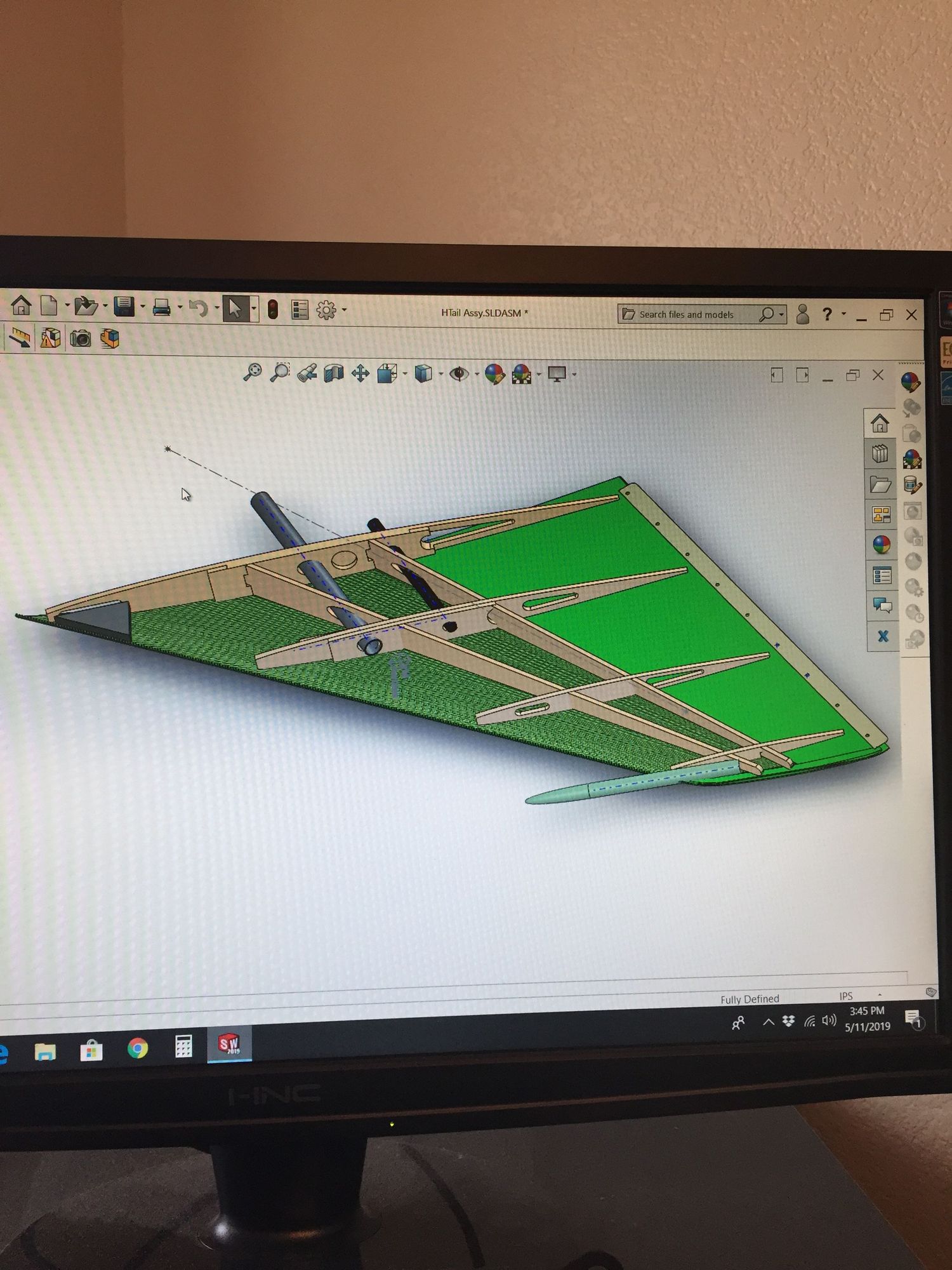
Task: Toggle the Select cursor tool
Action: tap(234, 309)
